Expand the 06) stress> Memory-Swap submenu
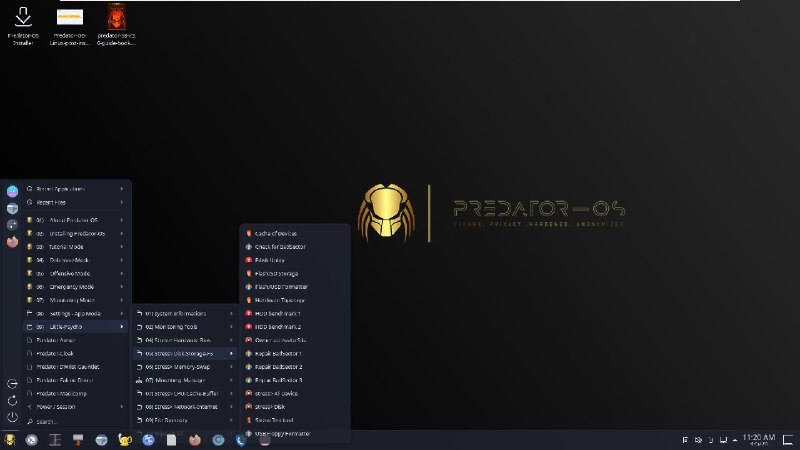800x450 pixels. pos(185,367)
